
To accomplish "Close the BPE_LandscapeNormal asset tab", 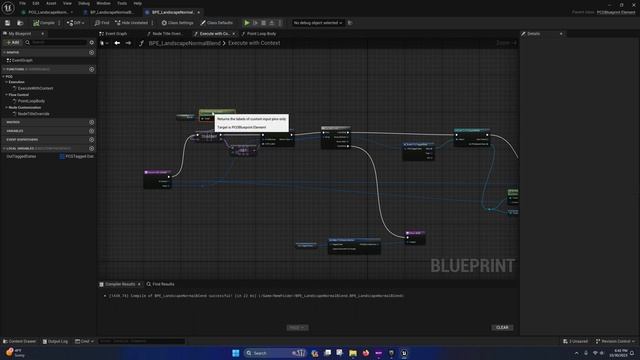I will click(x=199, y=12).
